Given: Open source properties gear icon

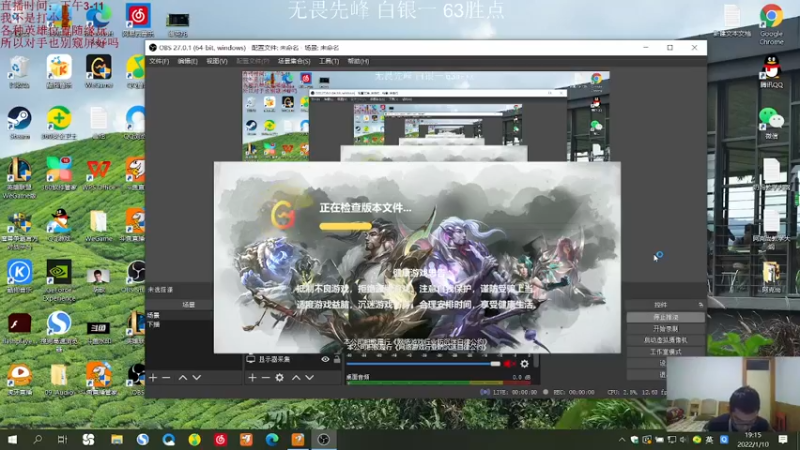Looking at the screenshot, I should click(280, 378).
